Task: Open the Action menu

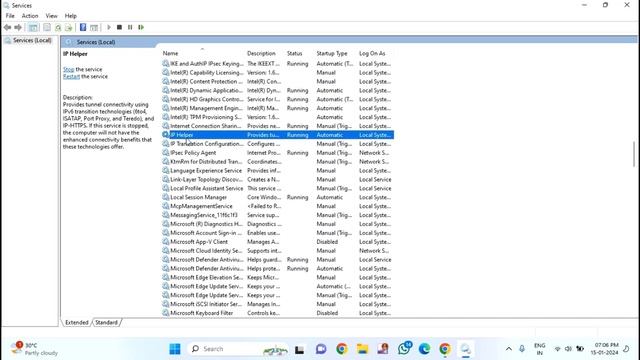Action: pos(30,16)
